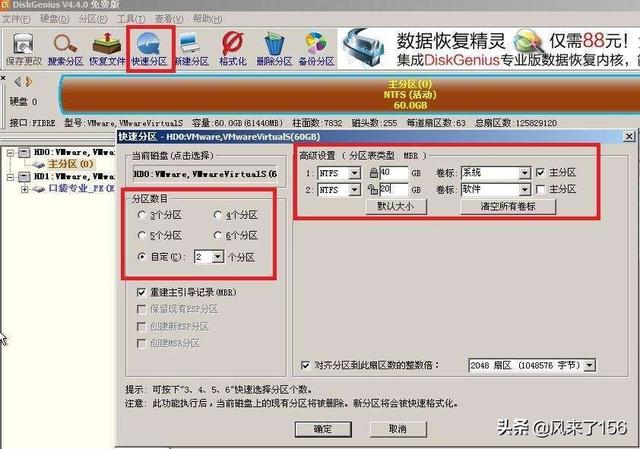The width and height of the screenshot is (640, 449).
Task: Click the 新建分区 (New Partition) icon
Action: coord(192,47)
